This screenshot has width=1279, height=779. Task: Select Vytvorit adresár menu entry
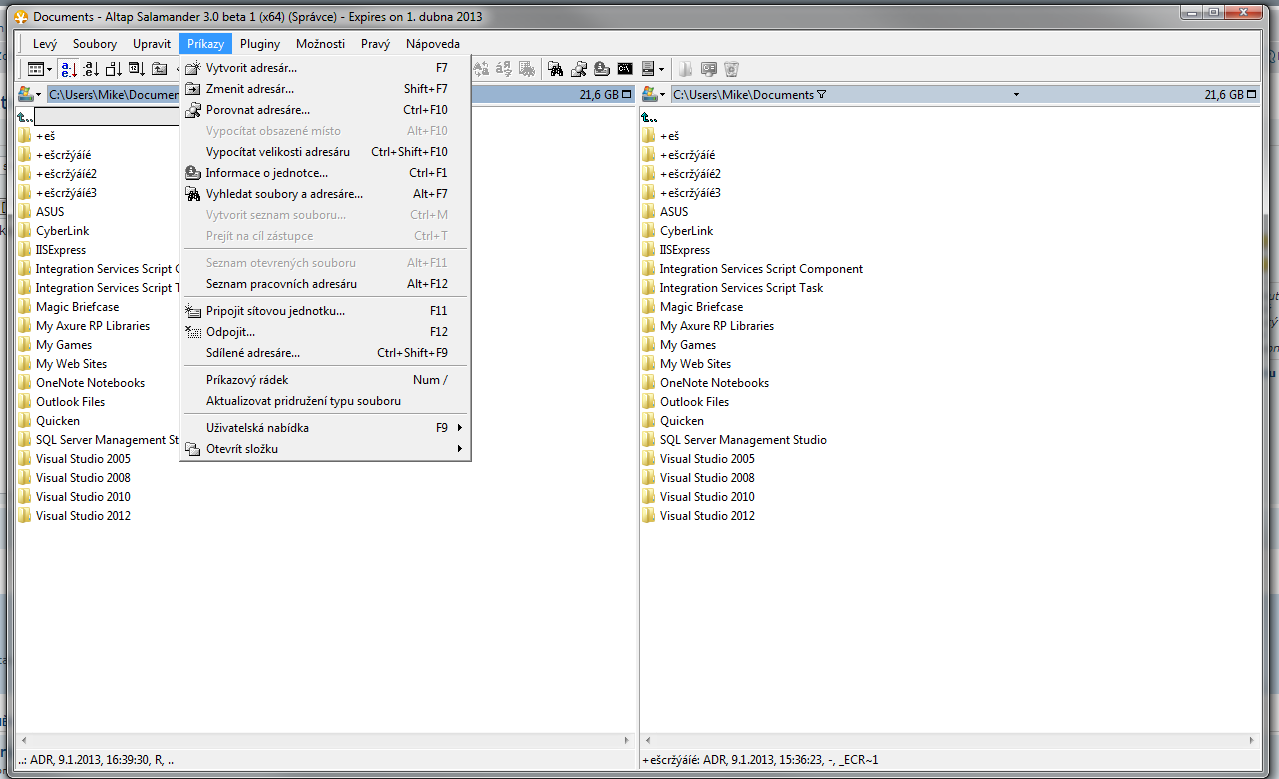point(251,68)
